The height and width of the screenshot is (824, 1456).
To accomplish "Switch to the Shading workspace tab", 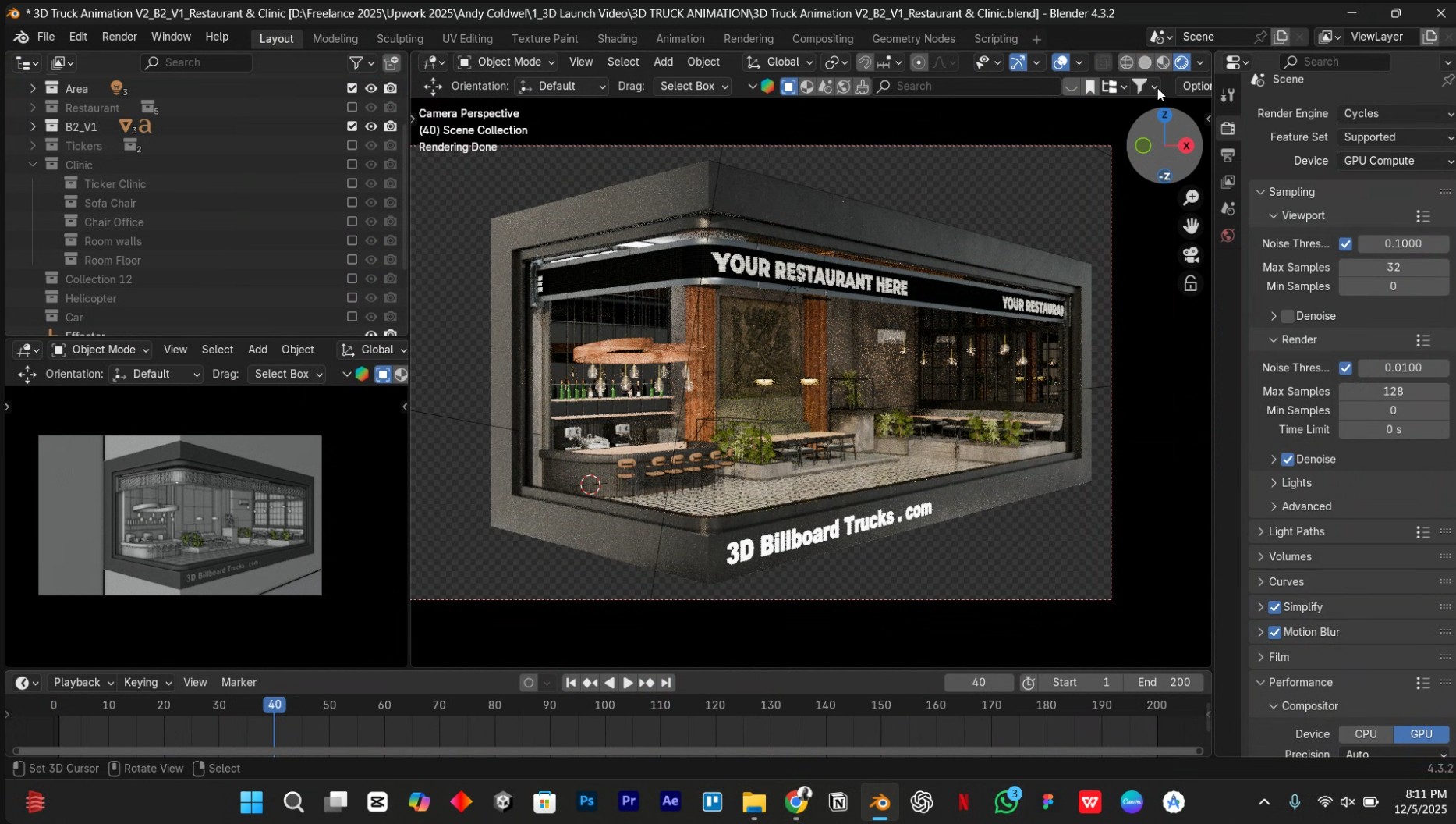I will click(617, 38).
